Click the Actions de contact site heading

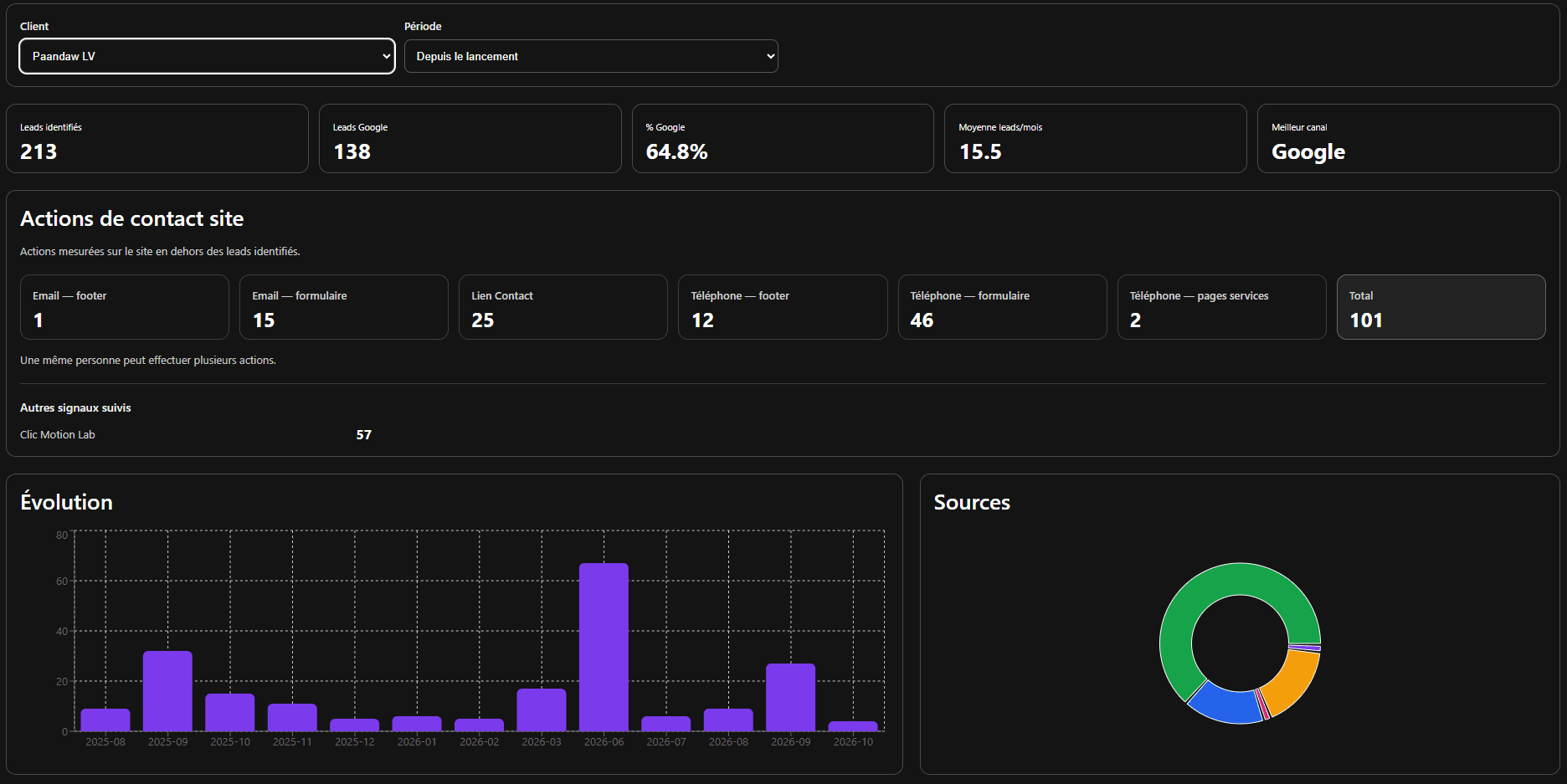point(132,218)
